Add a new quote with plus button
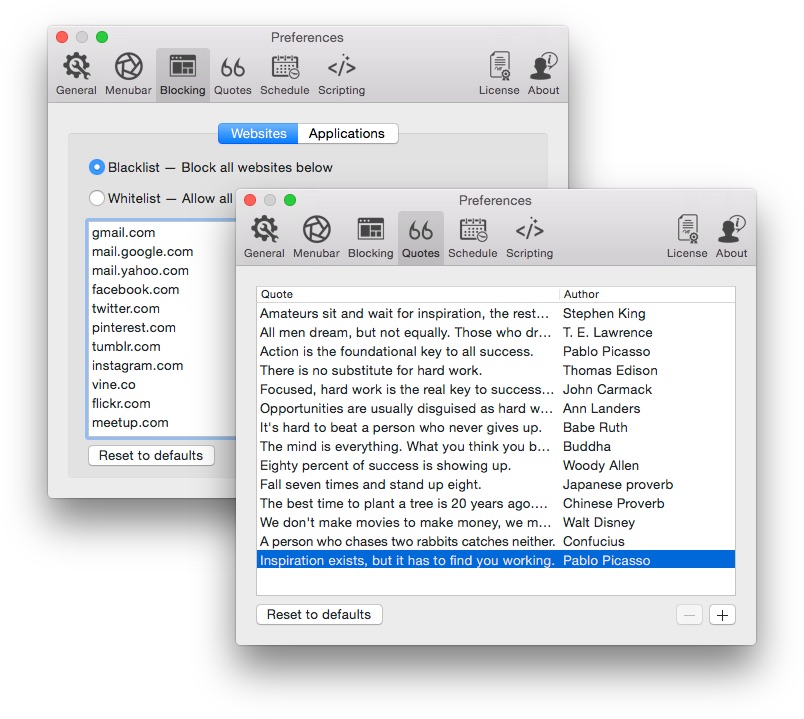Viewport: 804px width, 719px height. [722, 615]
